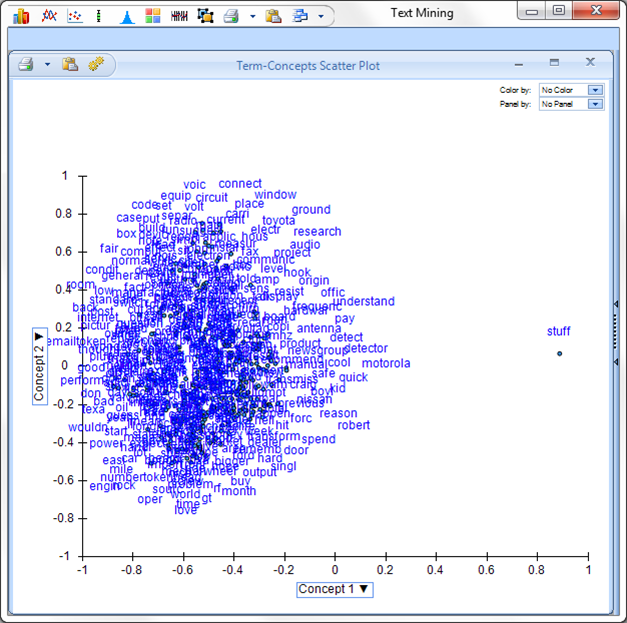Click the 'ground' term label
627x623 pixels.
[x=311, y=210]
